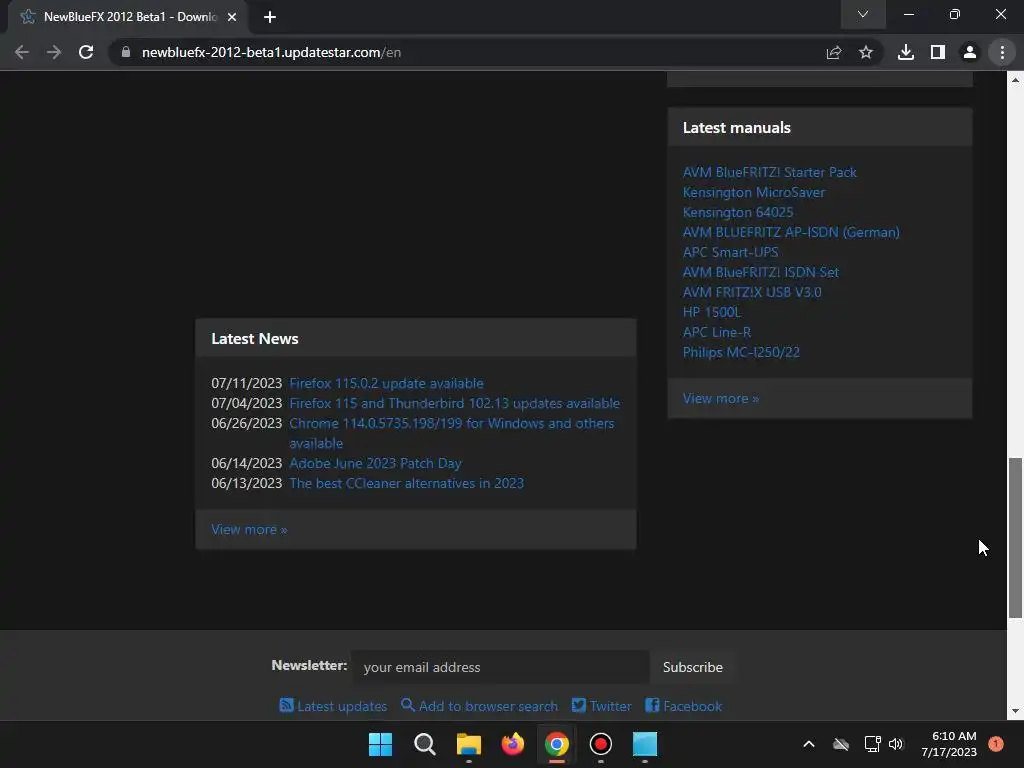
Task: Read Chrome 114.0.5735.198/199 news article
Action: (452, 433)
